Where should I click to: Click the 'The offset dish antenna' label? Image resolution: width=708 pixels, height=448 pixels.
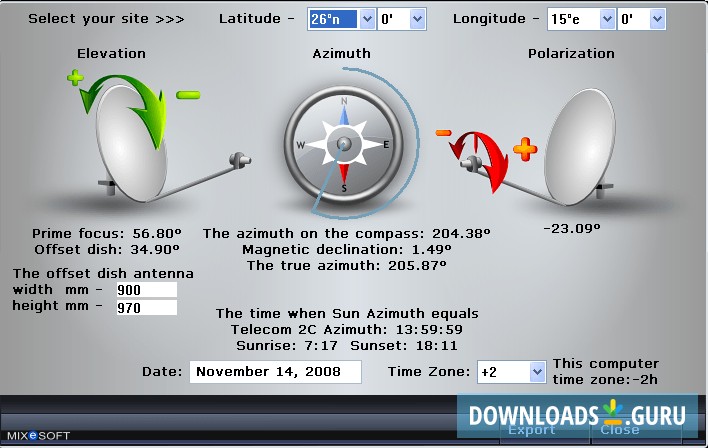[103, 274]
